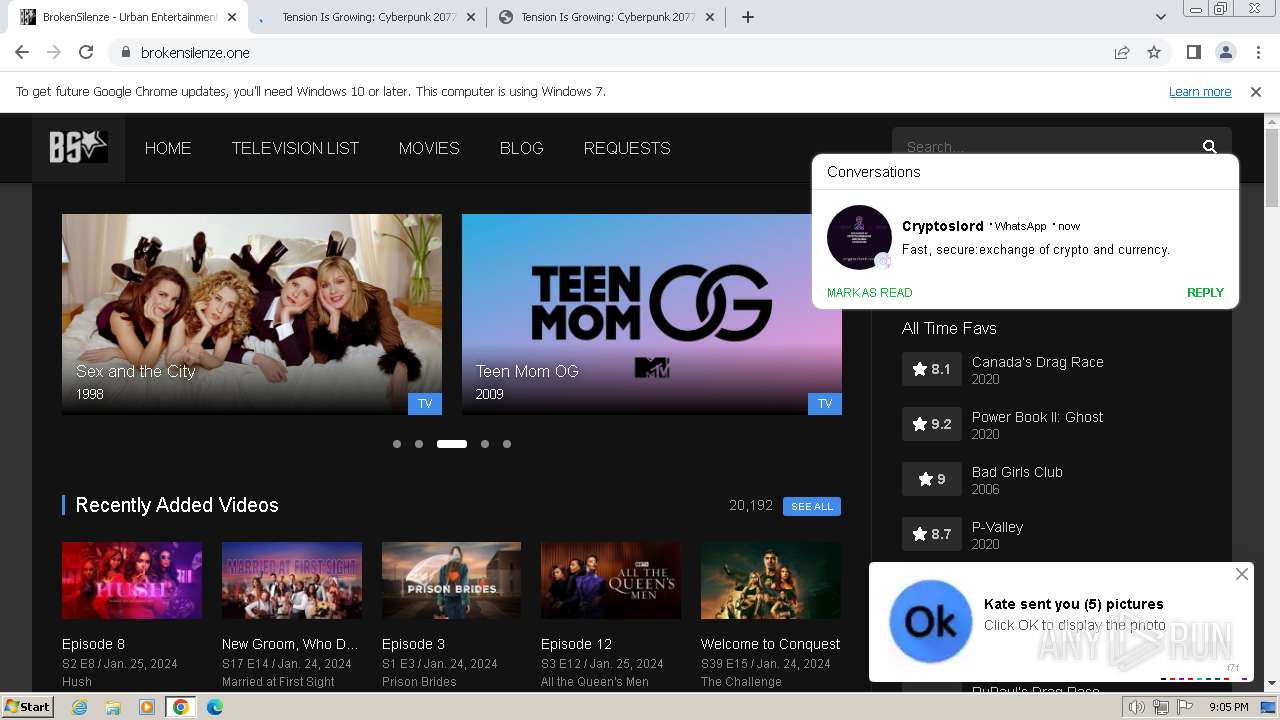Open Hush Episode 8 thumbnail
Image resolution: width=1280 pixels, height=720 pixels.
pyautogui.click(x=132, y=581)
